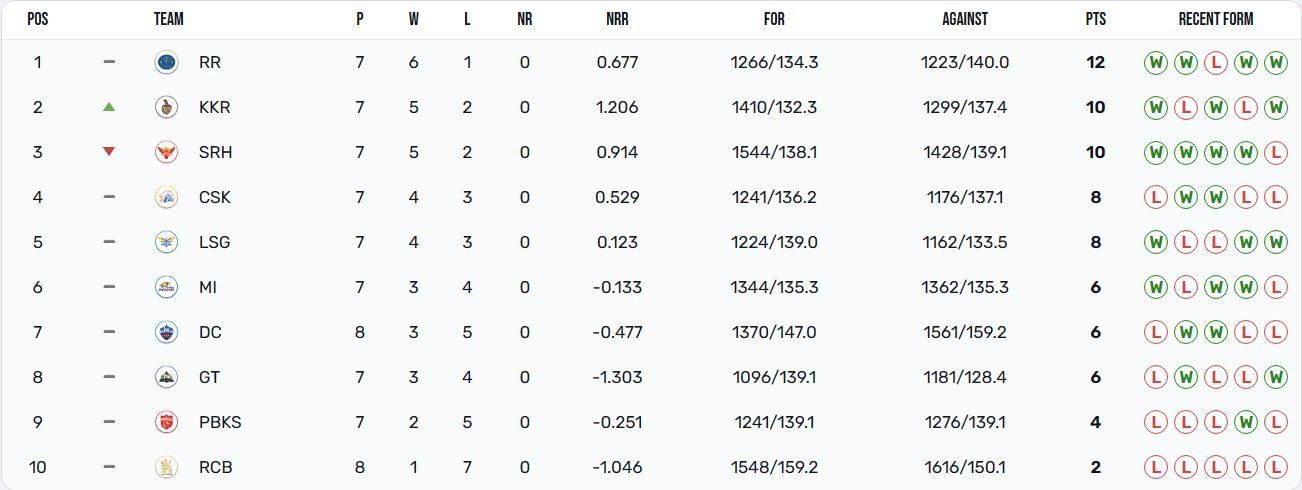The image size is (1302, 490).
Task: Click the RR team logo
Action: (x=166, y=62)
